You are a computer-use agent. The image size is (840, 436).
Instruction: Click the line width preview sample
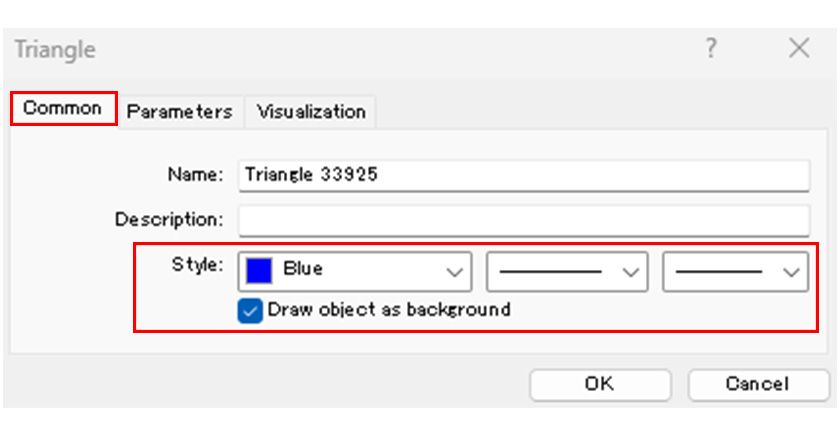[x=720, y=270]
